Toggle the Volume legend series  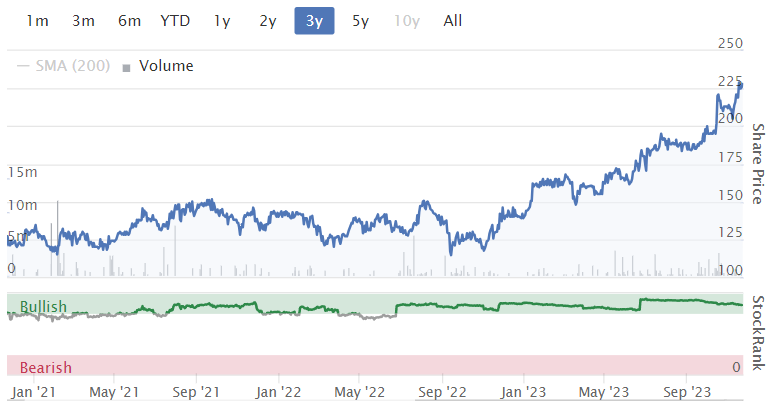(158, 66)
